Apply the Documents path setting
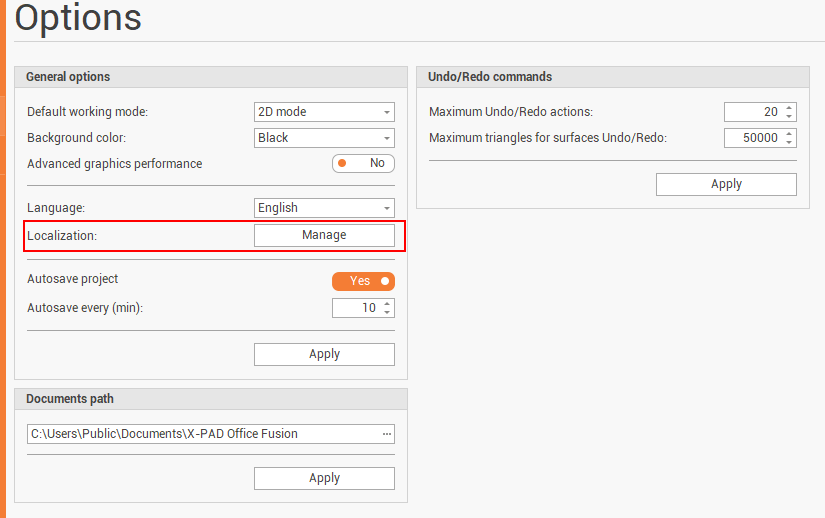Screen dimensions: 825x518 tap(324, 478)
